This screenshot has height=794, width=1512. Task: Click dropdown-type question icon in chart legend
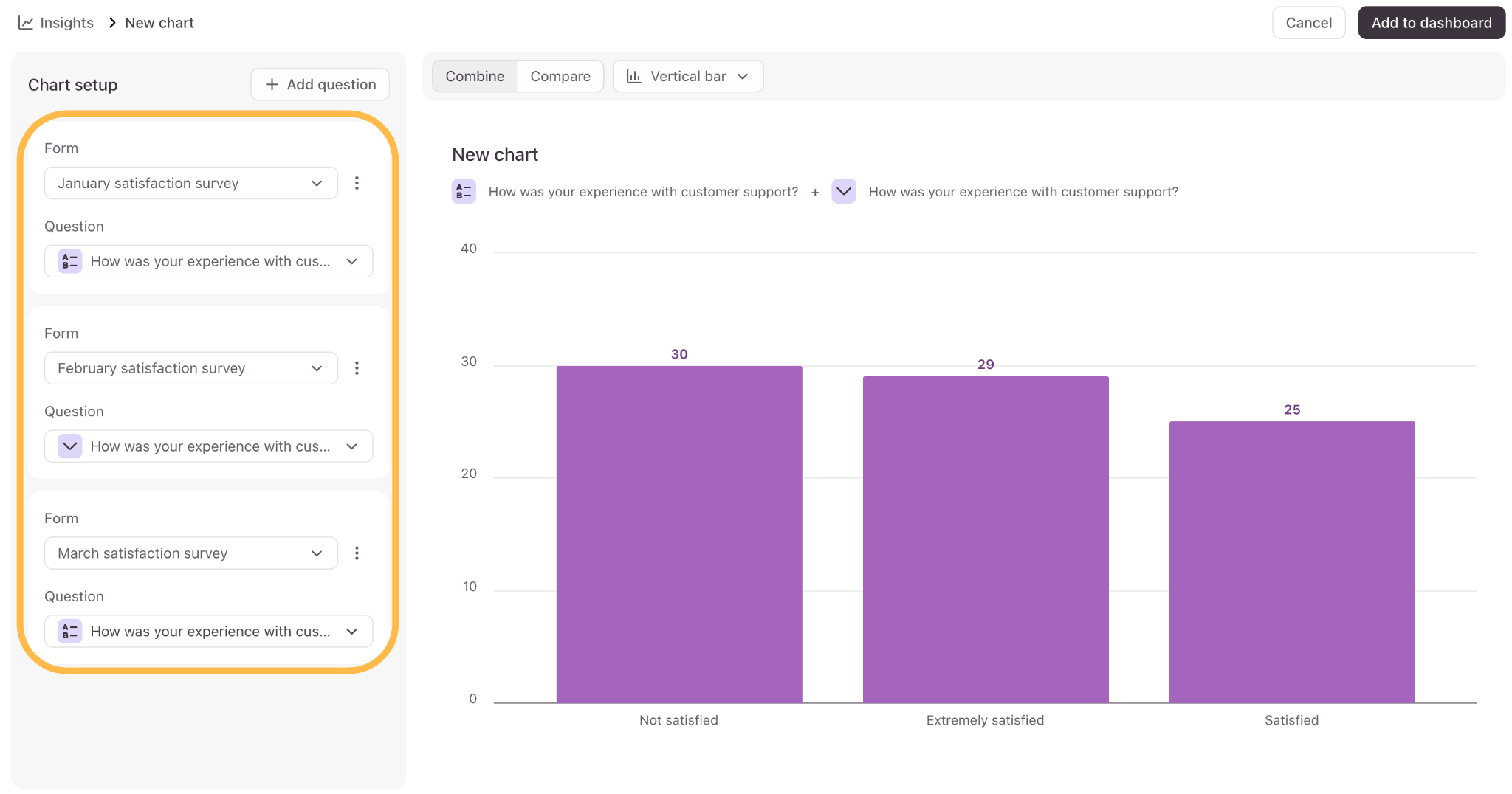click(x=844, y=192)
